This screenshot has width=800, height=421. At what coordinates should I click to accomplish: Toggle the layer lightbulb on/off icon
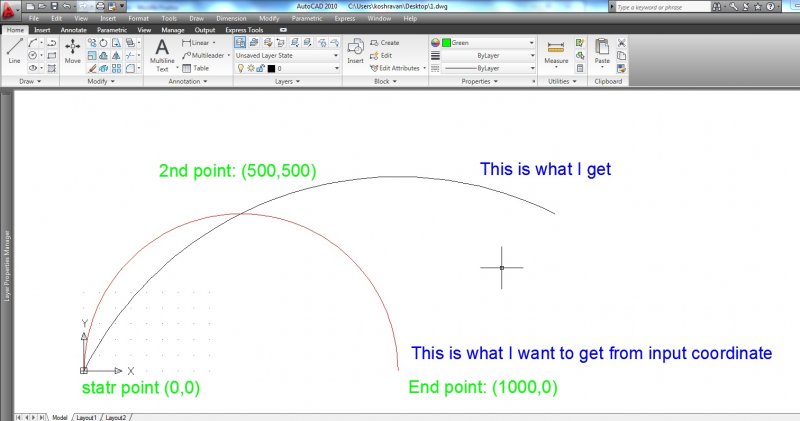tap(240, 68)
